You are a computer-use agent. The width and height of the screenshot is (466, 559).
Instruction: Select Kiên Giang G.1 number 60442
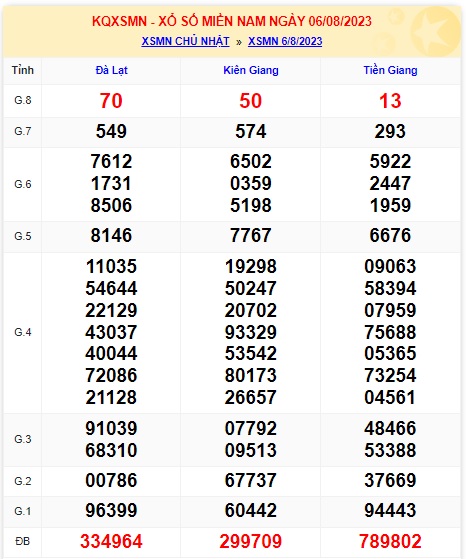pyautogui.click(x=251, y=510)
